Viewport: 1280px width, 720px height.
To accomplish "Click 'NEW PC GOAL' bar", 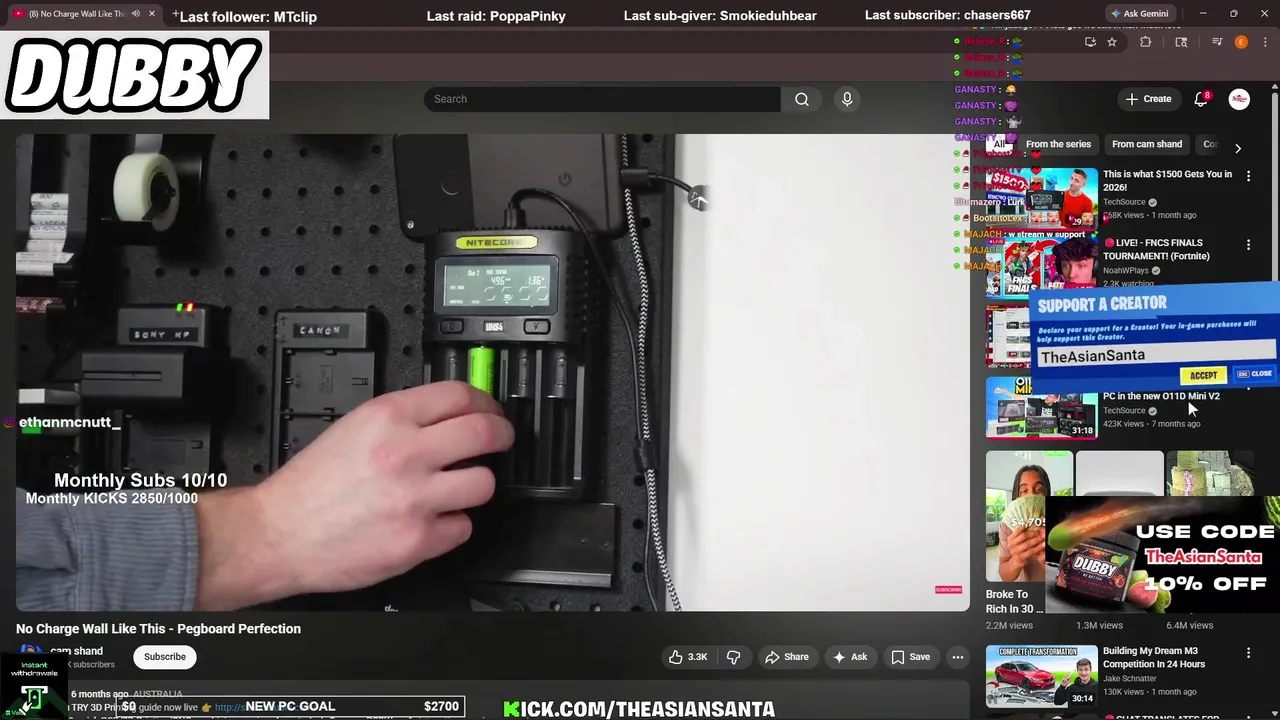I will [x=290, y=706].
